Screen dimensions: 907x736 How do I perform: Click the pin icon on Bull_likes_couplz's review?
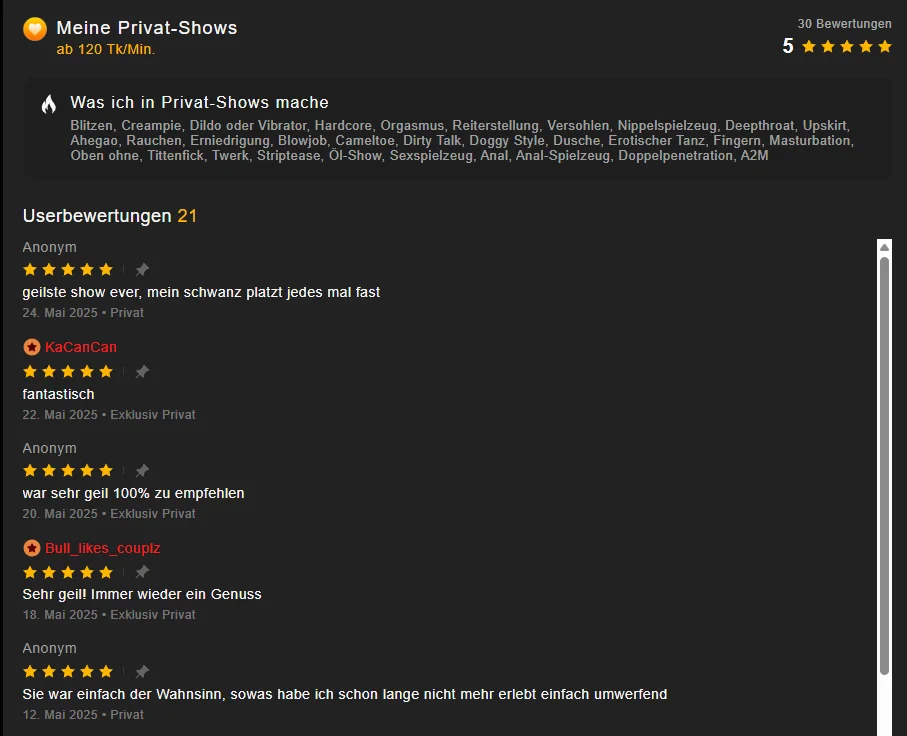coord(142,572)
